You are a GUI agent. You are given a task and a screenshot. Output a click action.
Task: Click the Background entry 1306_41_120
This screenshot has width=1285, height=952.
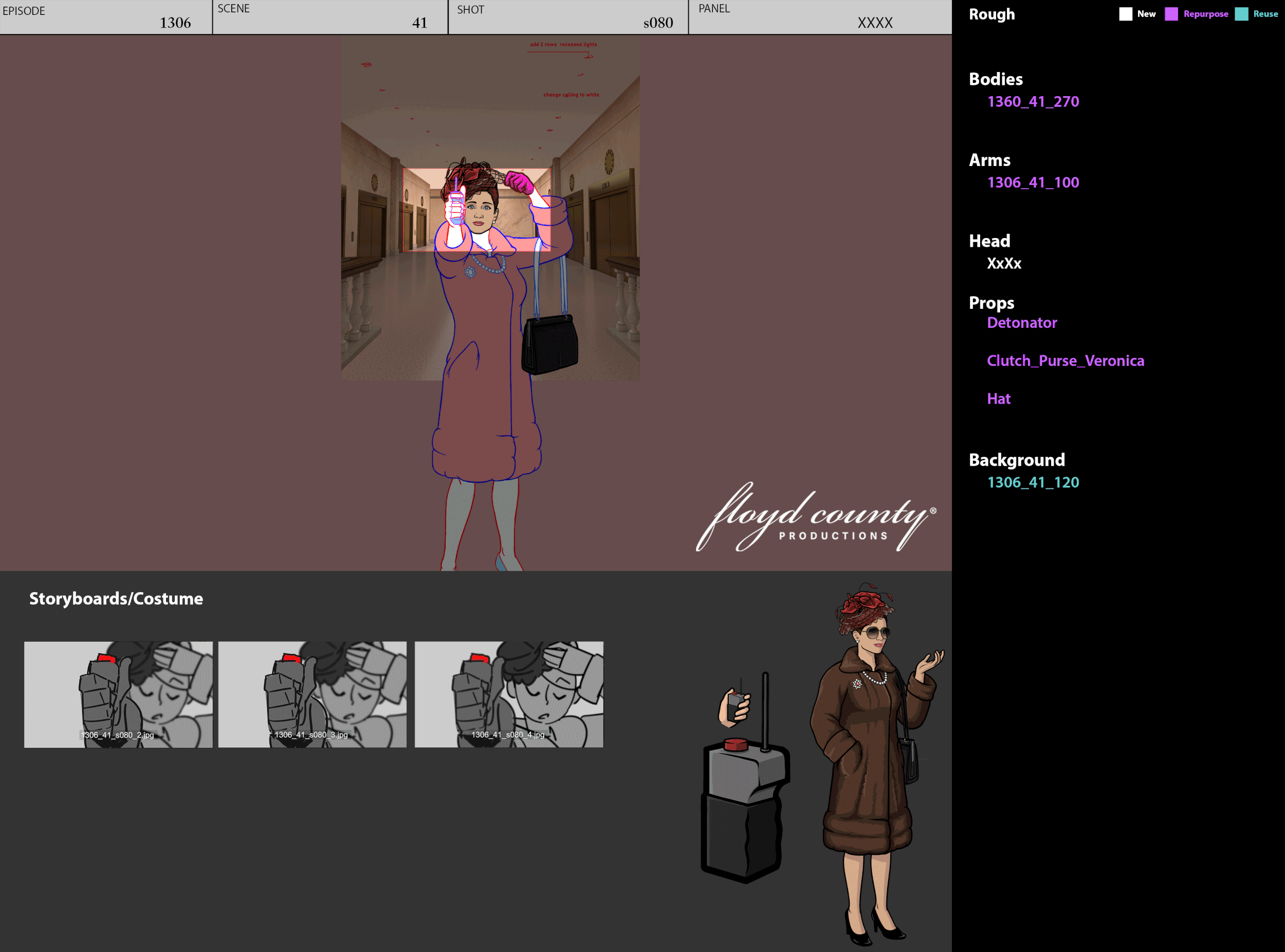click(1033, 482)
